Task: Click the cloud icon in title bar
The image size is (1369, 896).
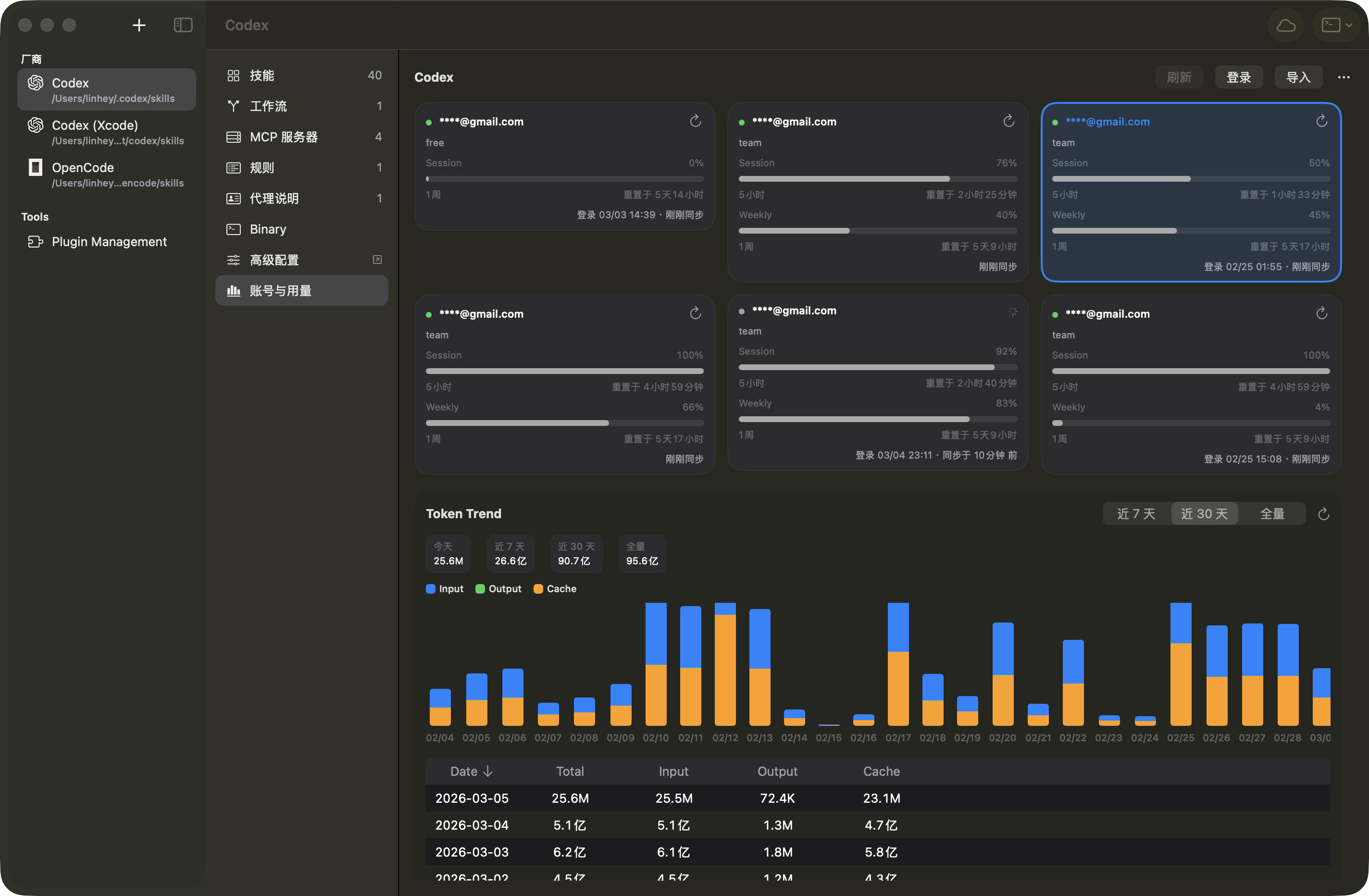Action: (1285, 25)
